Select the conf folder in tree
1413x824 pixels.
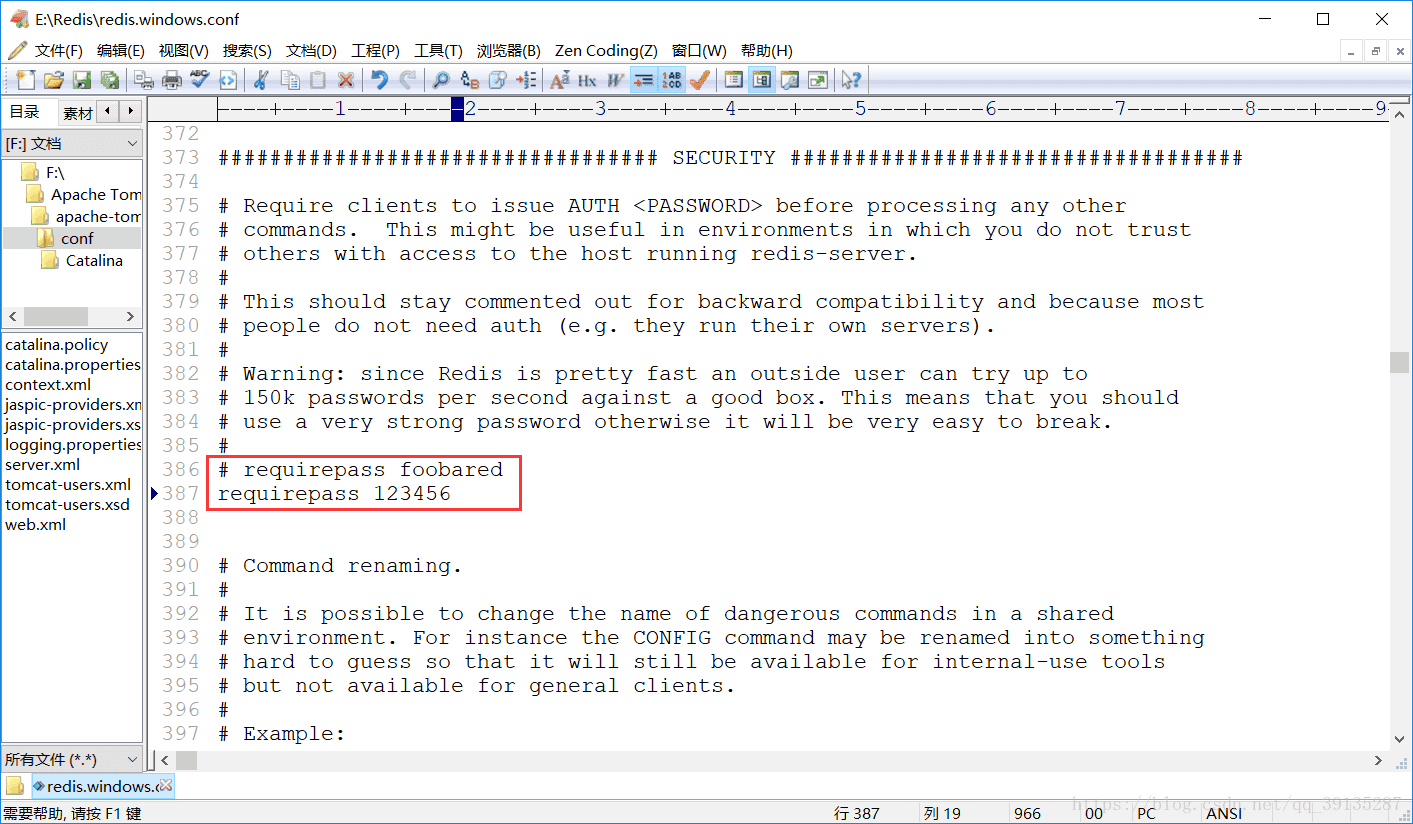77,238
